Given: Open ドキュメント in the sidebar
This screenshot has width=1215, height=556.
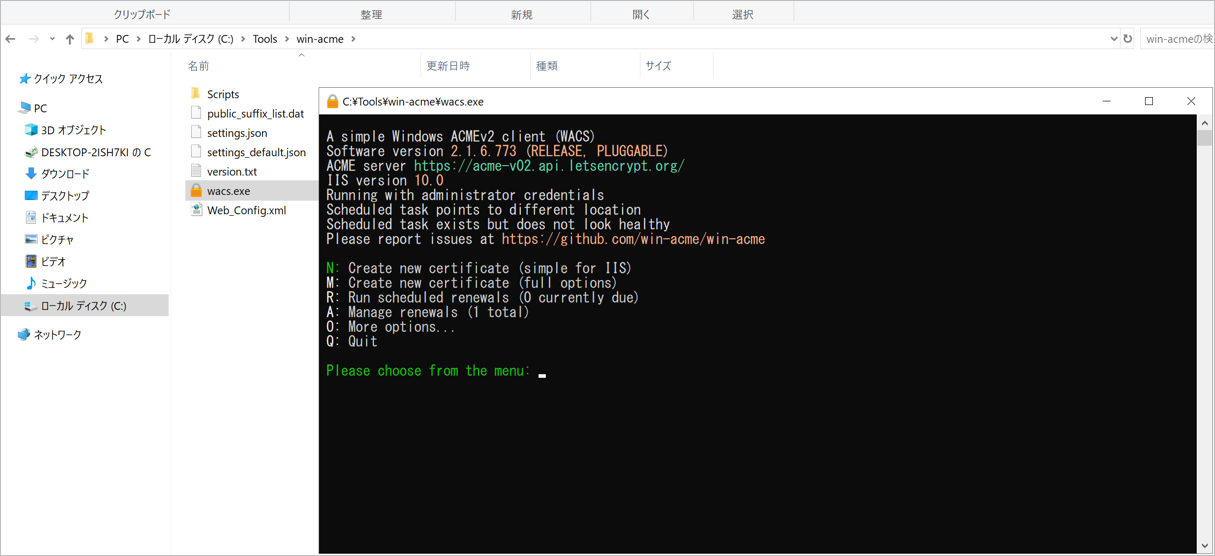Looking at the screenshot, I should [x=65, y=218].
